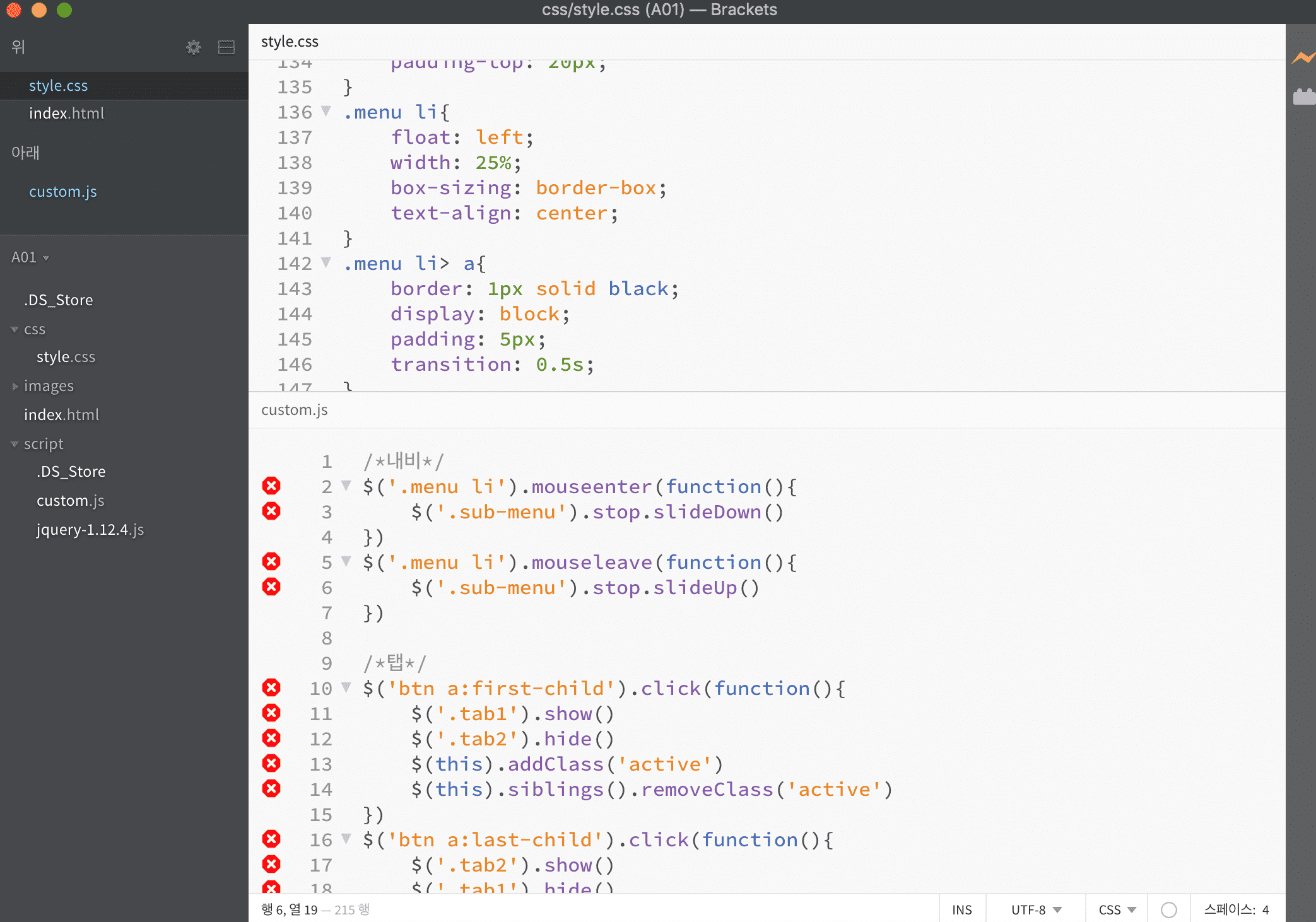The height and width of the screenshot is (922, 1316).
Task: Open the UTF-8 encoding dropdown
Action: coord(1036,909)
